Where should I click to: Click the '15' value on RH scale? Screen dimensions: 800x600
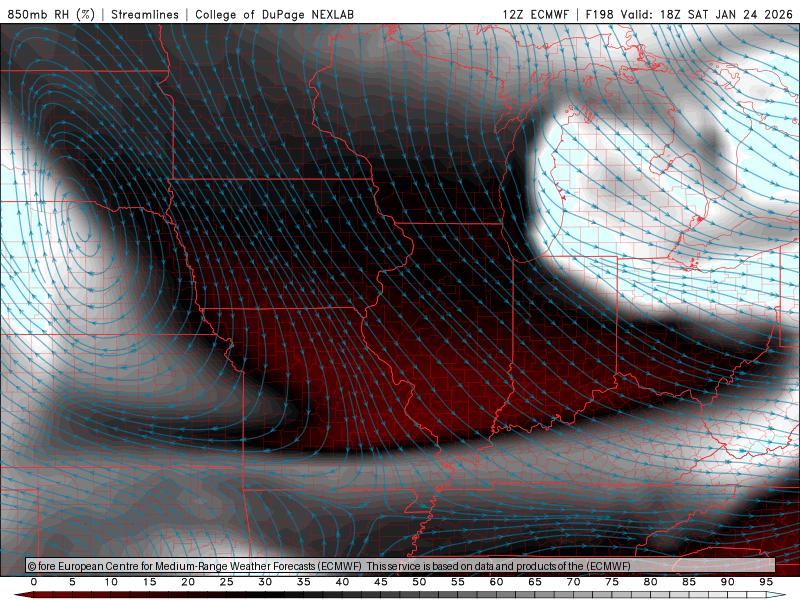(x=149, y=582)
